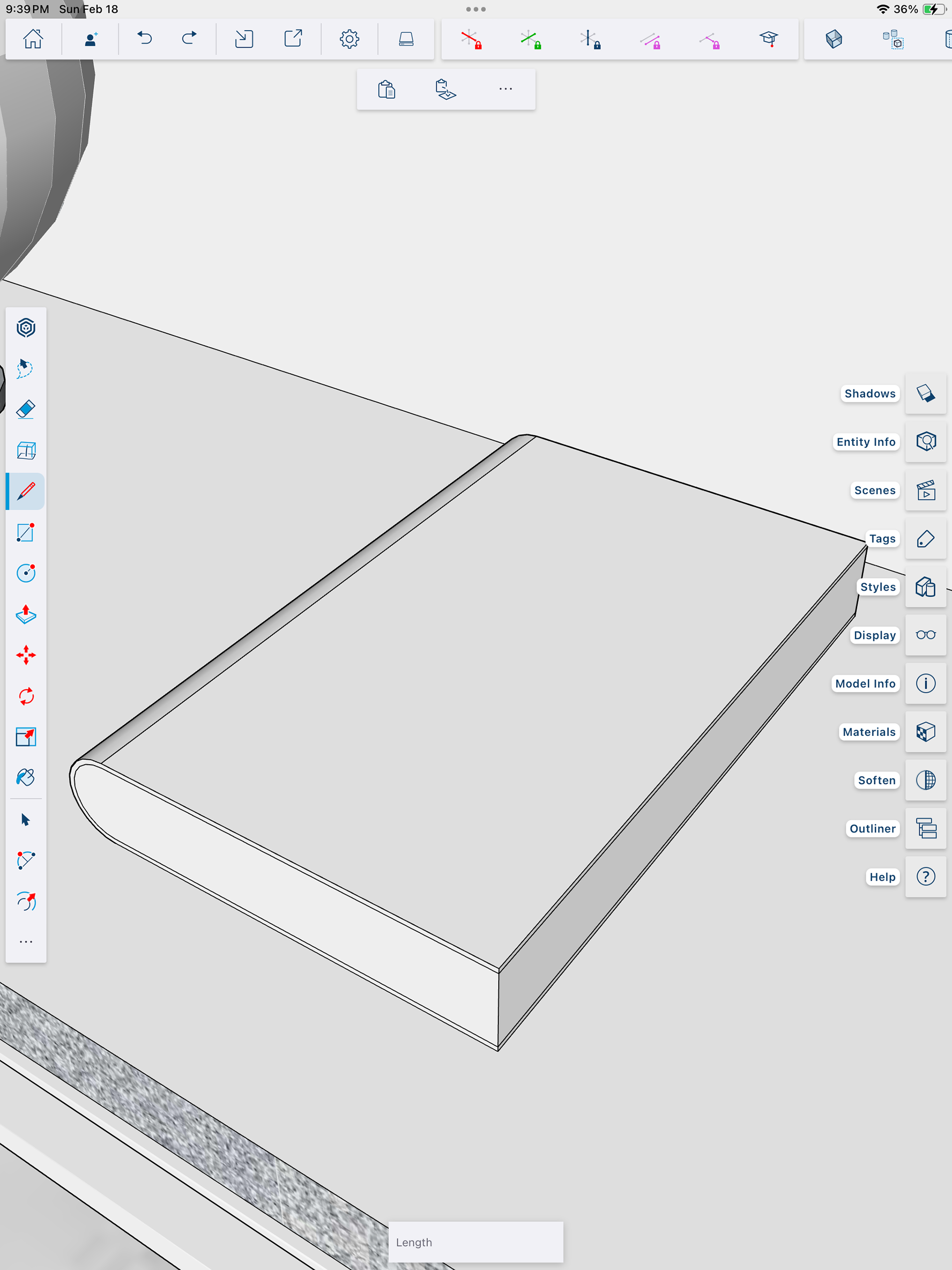Screen dimensions: 952x1270
Task: Expand more tools at left toolbar bottom
Action: (26, 942)
